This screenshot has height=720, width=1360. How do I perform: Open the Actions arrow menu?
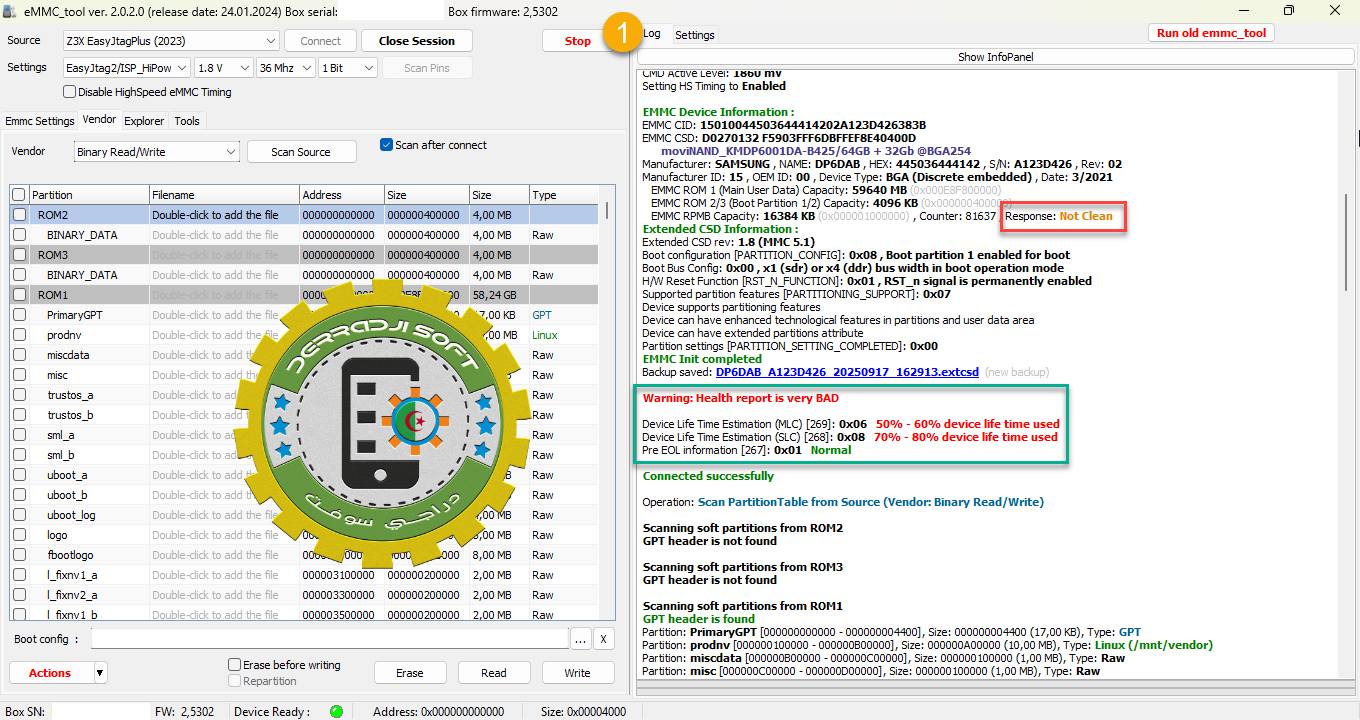(x=100, y=673)
